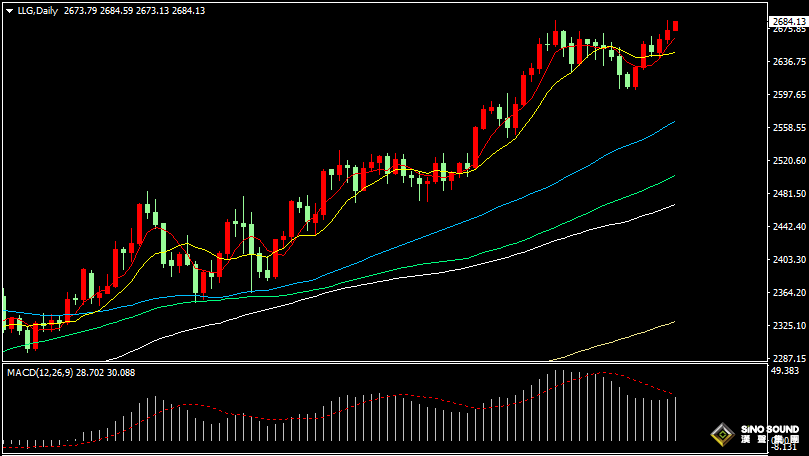Click the SINO SOUND watermark text
This screenshot has height=456, width=809.
(770, 430)
